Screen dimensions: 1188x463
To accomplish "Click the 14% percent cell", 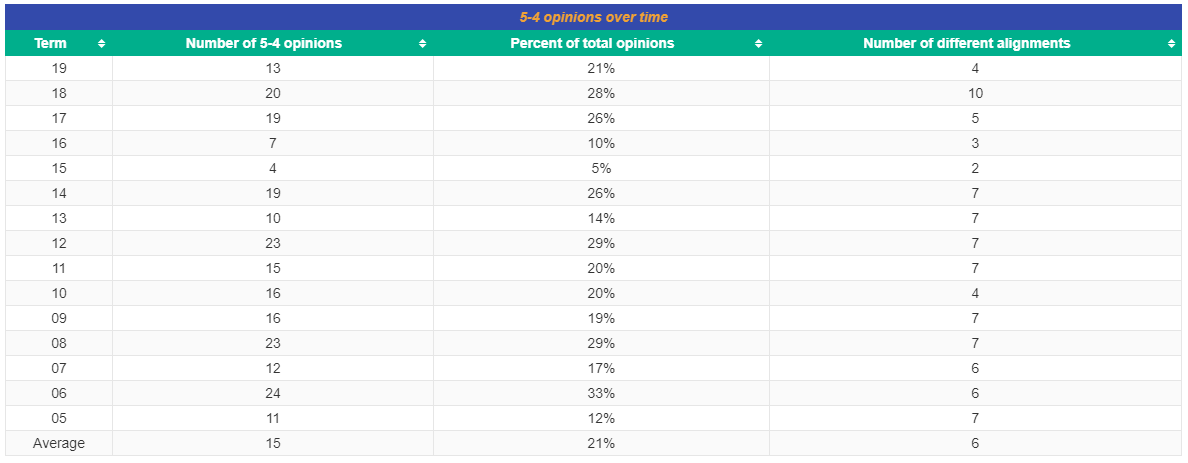I will click(x=601, y=218).
